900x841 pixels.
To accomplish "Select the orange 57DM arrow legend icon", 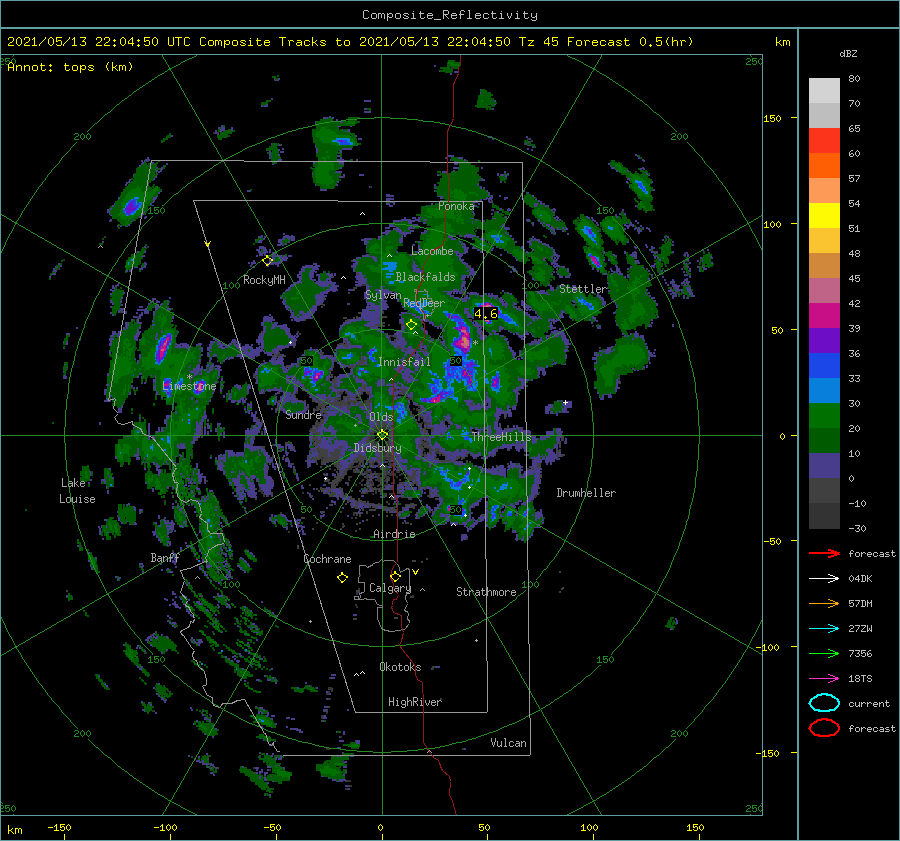I will (x=824, y=603).
